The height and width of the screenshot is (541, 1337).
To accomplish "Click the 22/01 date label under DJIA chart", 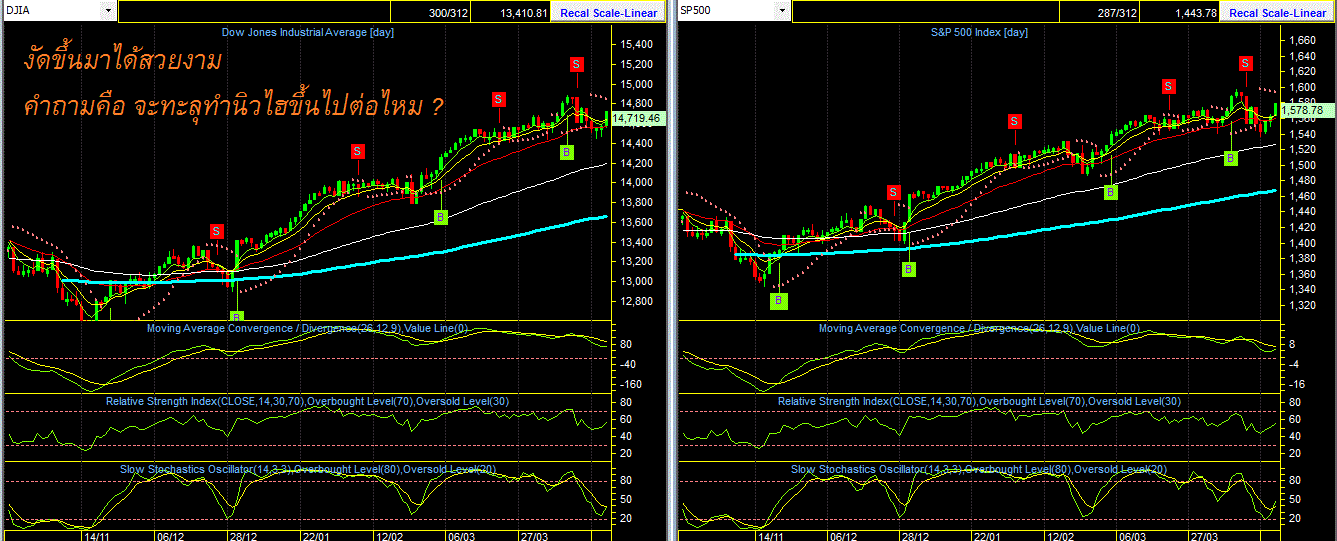I will pos(316,535).
